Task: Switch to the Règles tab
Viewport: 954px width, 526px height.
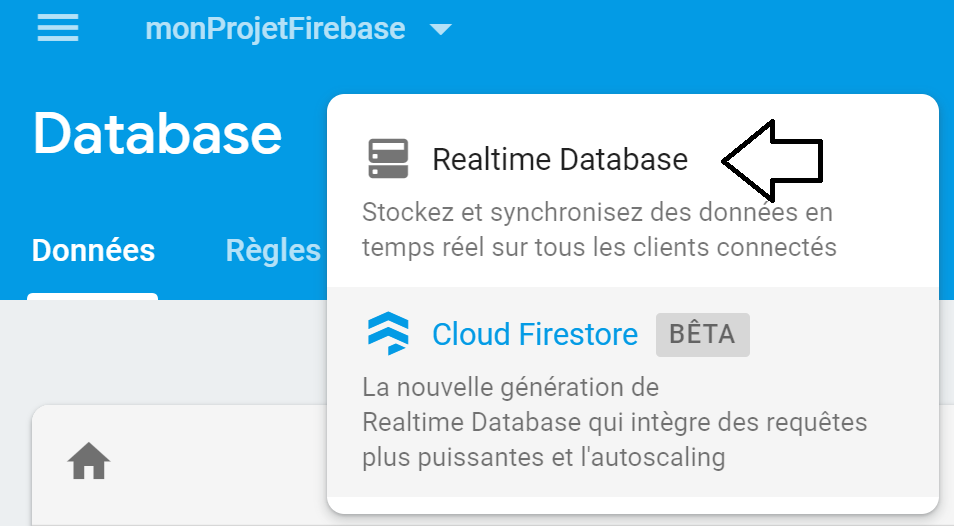Action: (273, 251)
